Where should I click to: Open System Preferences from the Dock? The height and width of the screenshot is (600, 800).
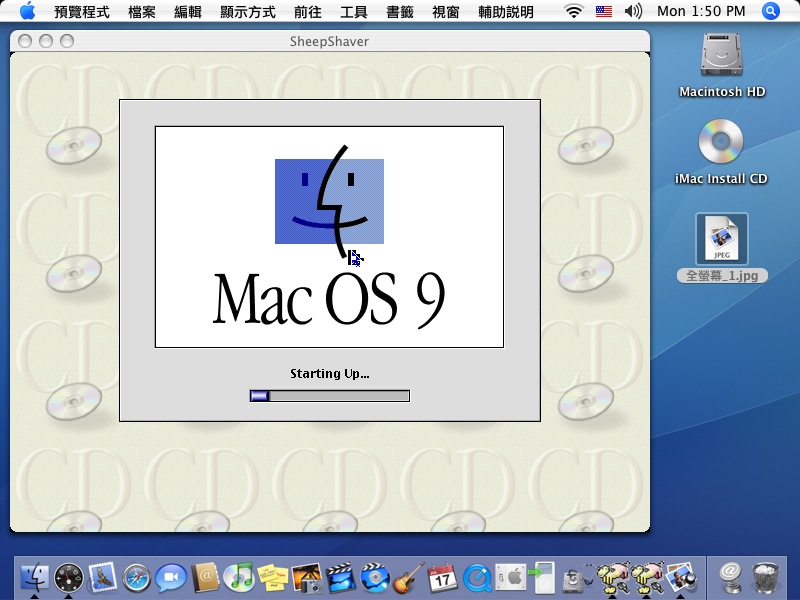[x=511, y=577]
